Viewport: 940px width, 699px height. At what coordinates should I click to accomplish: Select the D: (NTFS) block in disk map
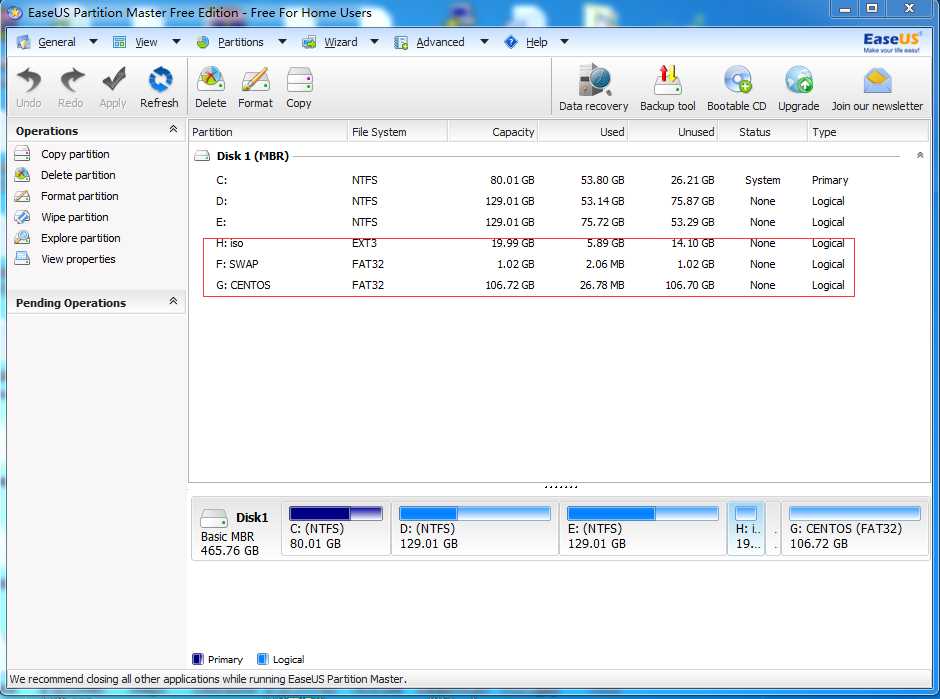(475, 529)
